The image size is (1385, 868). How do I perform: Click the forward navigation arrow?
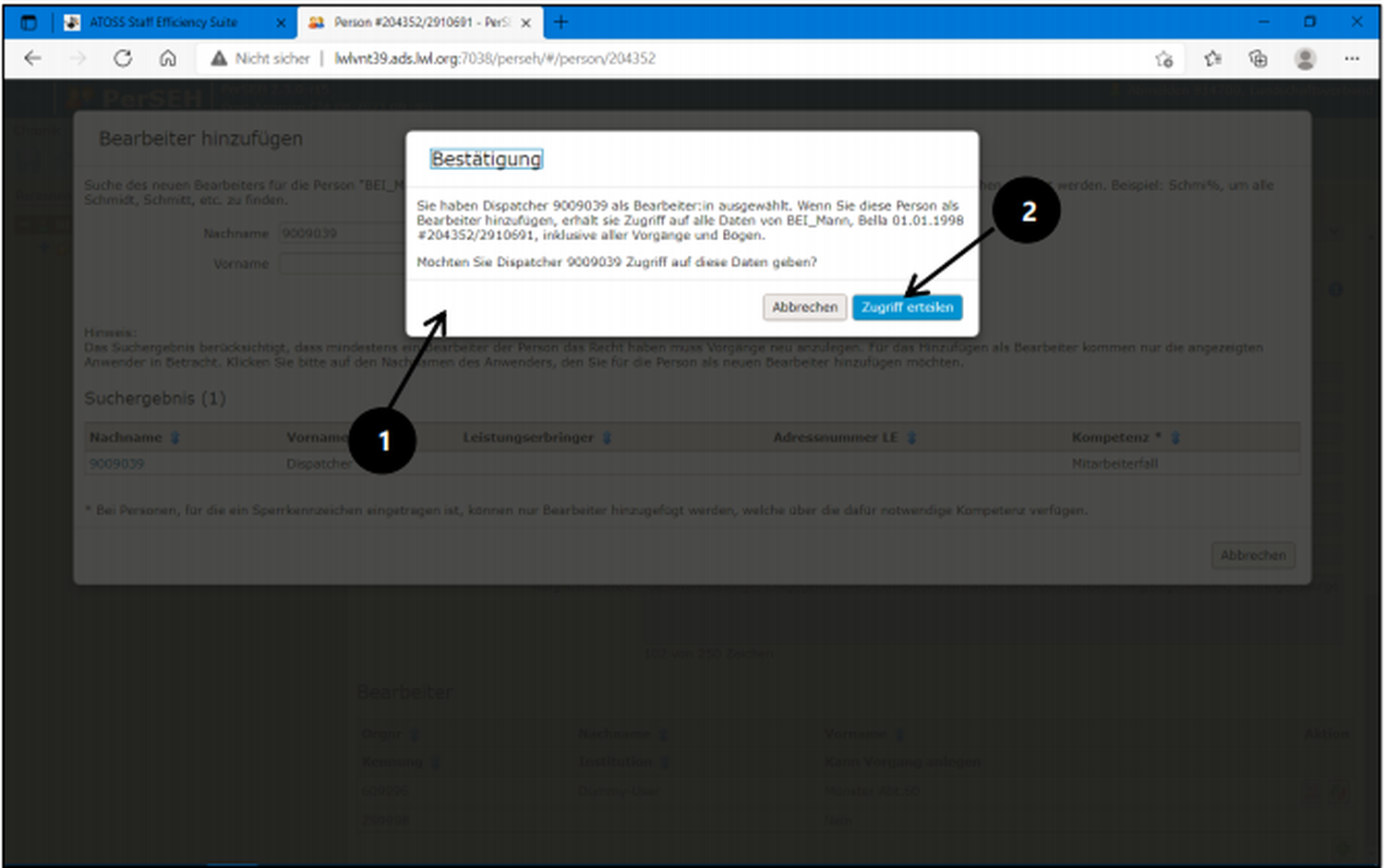78,58
